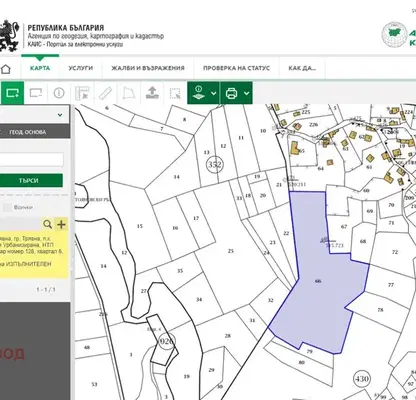Open ПРОВЕРКА НА СТАТУС tab
Image resolution: width=416 pixels, height=400 pixels.
236,68
